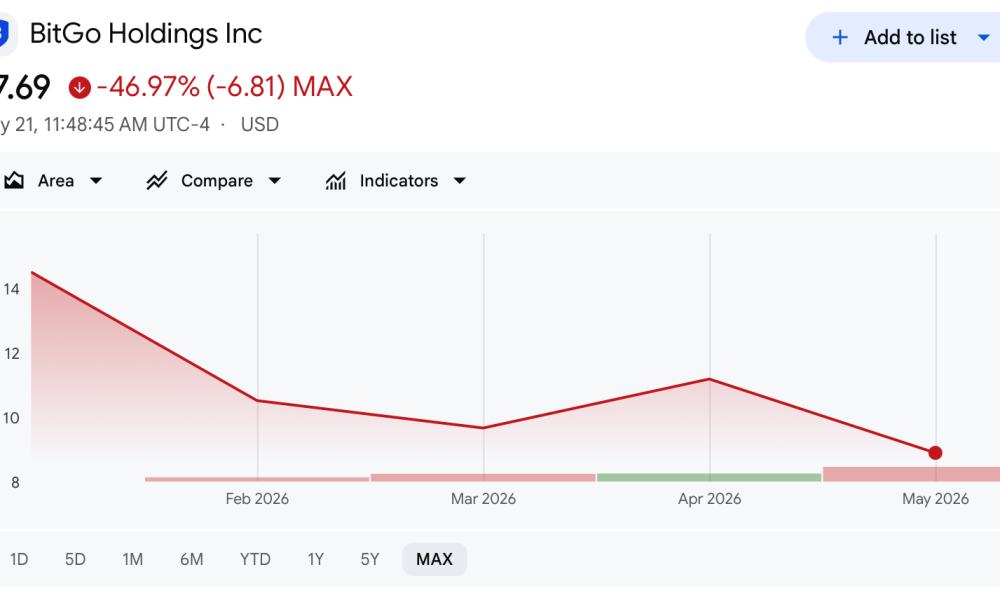Image resolution: width=1000 pixels, height=600 pixels.
Task: Expand the Indicators dropdown arrow
Action: [459, 181]
